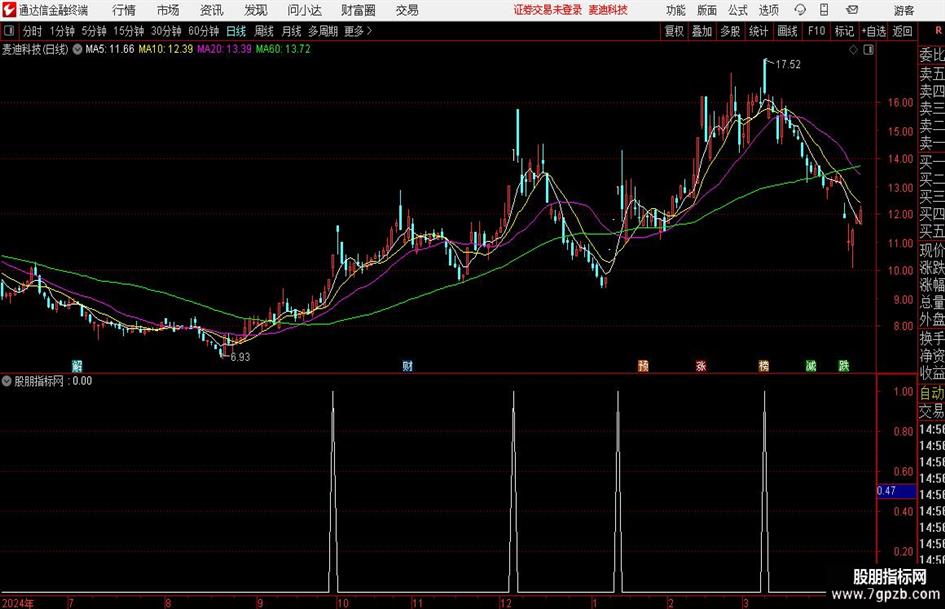Click the 标记 mark button
The image size is (945, 609).
(844, 31)
